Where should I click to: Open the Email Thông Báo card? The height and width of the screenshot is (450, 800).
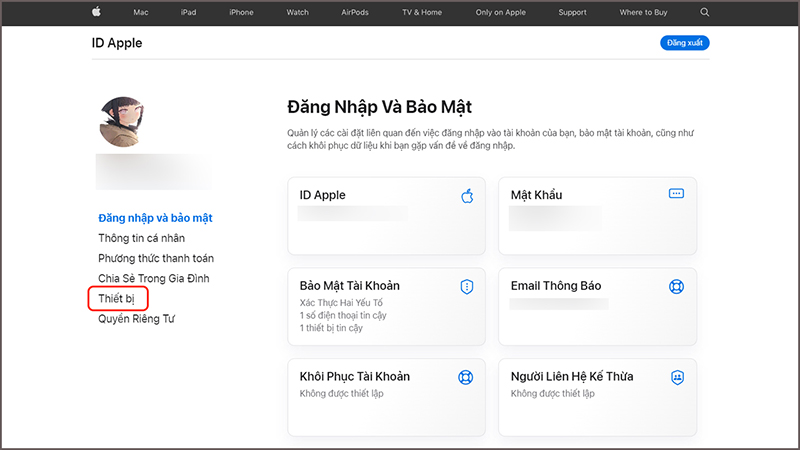pos(597,307)
